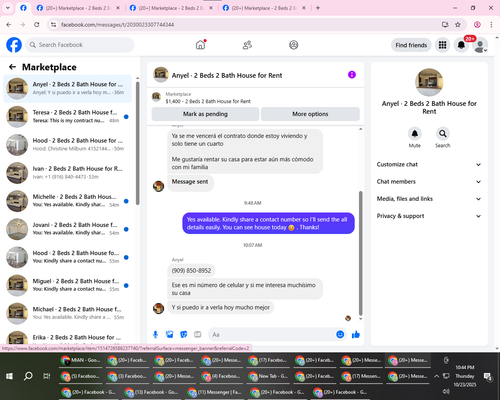Click Anyel's large profile picture in sidebar
The image size is (500, 400).
429,82
